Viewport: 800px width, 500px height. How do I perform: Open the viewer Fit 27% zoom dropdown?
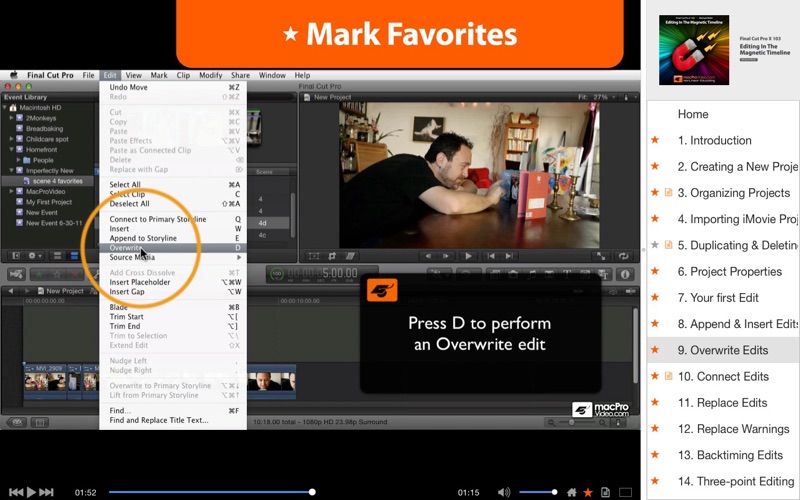tap(596, 97)
